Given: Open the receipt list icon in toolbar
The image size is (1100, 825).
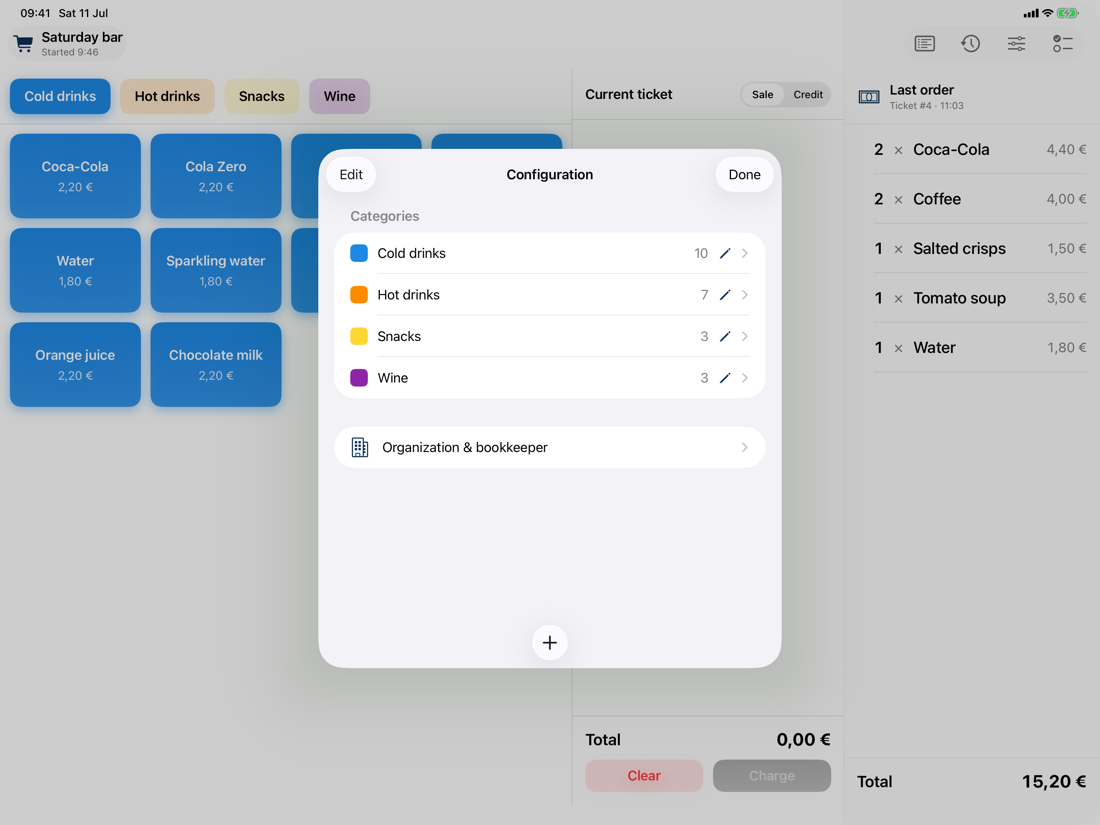Looking at the screenshot, I should point(925,43).
